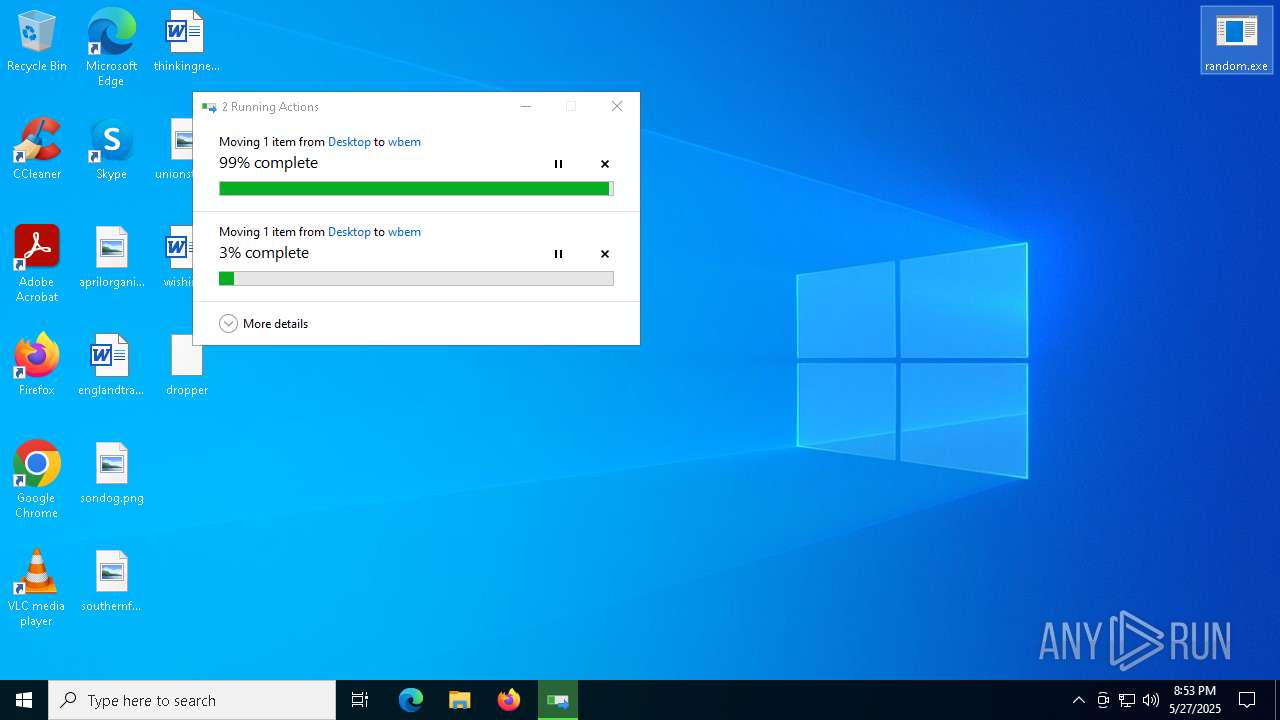The height and width of the screenshot is (720, 1280).
Task: Select the VLC media player shortcut
Action: click(37, 588)
